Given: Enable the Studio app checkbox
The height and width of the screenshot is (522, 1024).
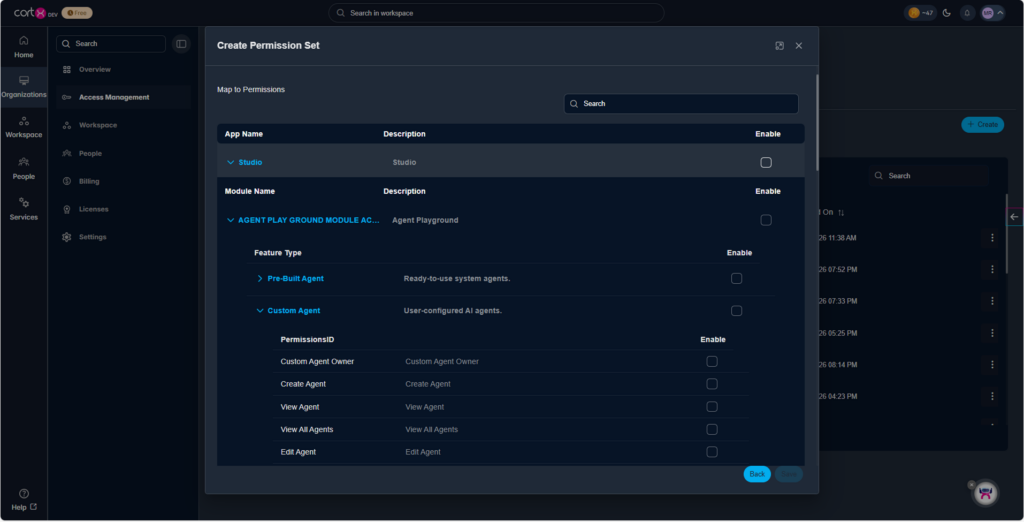Looking at the screenshot, I should pos(766,162).
